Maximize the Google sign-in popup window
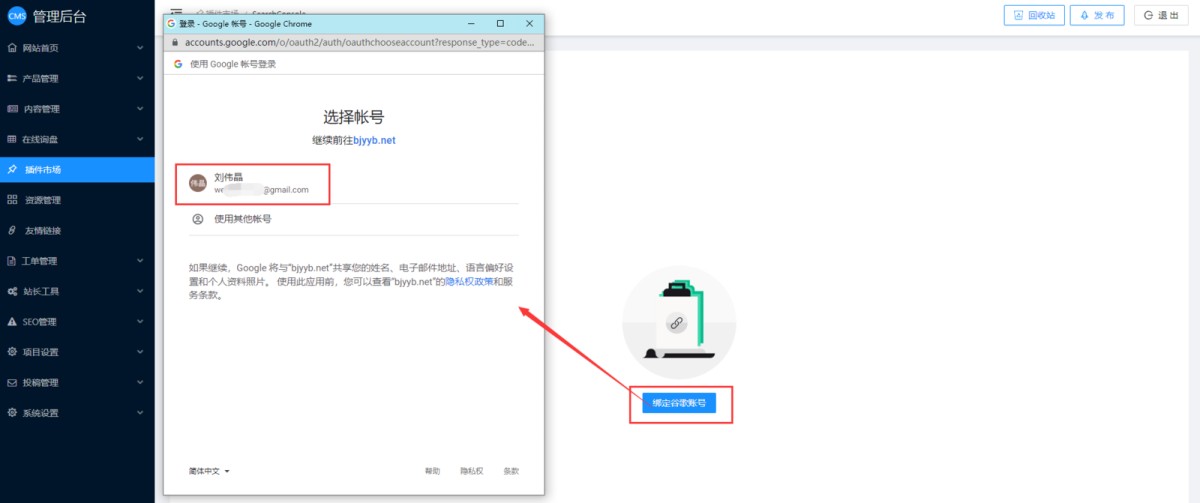This screenshot has width=1200, height=503. point(500,22)
